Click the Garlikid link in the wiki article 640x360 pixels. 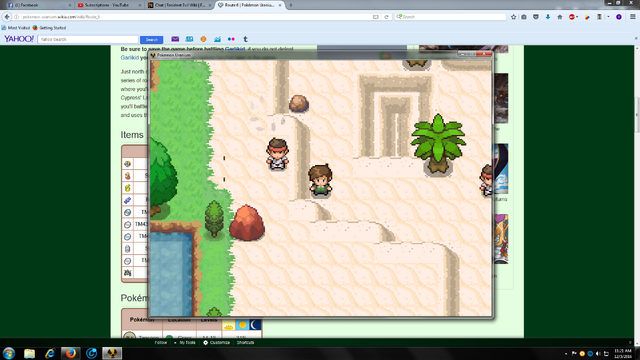[x=129, y=58]
